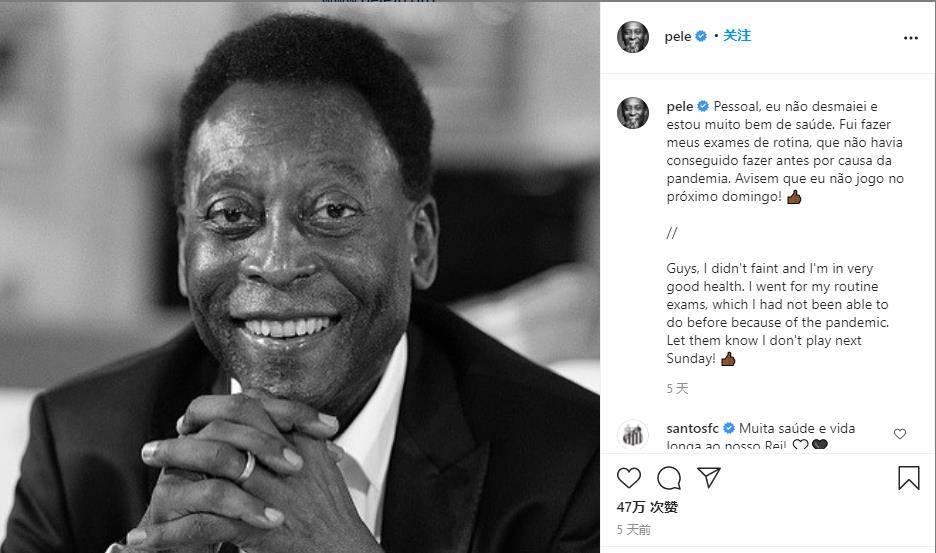Viewport: 936px width, 553px height.
Task: Click pele username in caption
Action: click(680, 106)
